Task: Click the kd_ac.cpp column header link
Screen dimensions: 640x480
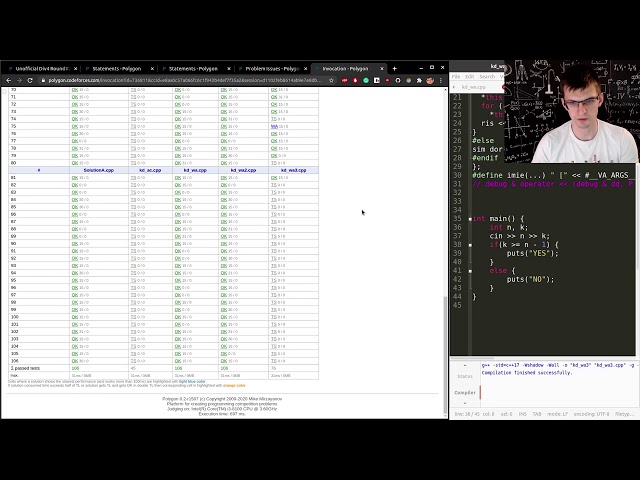Action: coord(150,170)
